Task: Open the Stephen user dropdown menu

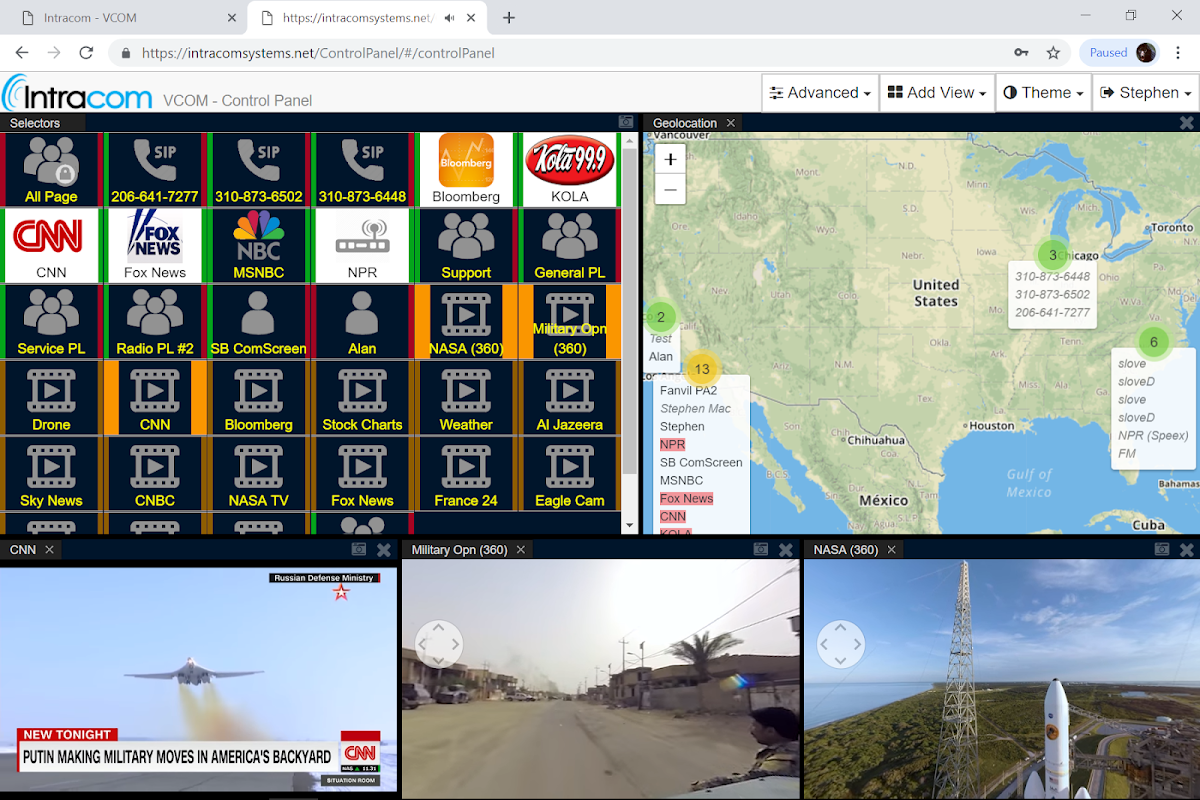Action: point(1145,93)
